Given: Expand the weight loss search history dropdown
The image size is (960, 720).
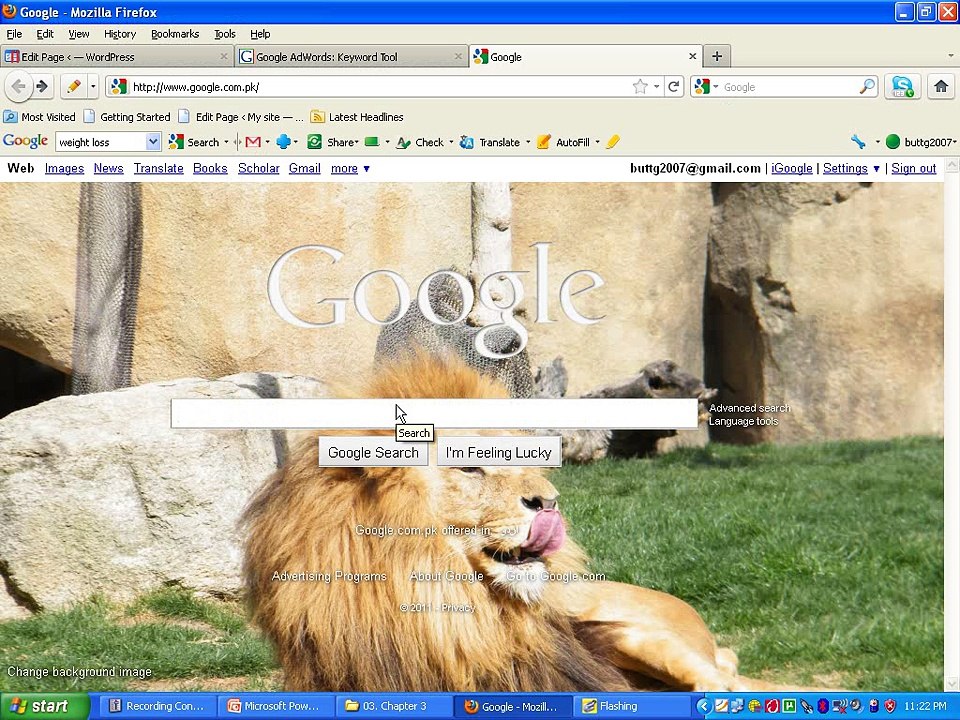Looking at the screenshot, I should point(153,142).
